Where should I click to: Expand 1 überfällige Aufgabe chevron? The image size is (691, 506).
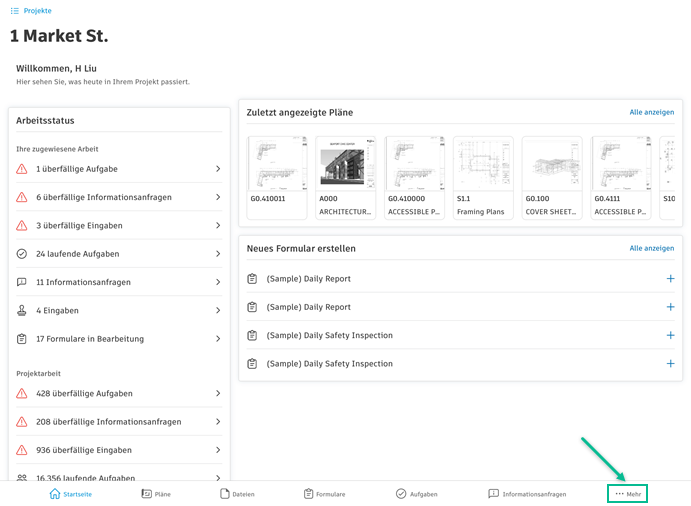point(218,169)
